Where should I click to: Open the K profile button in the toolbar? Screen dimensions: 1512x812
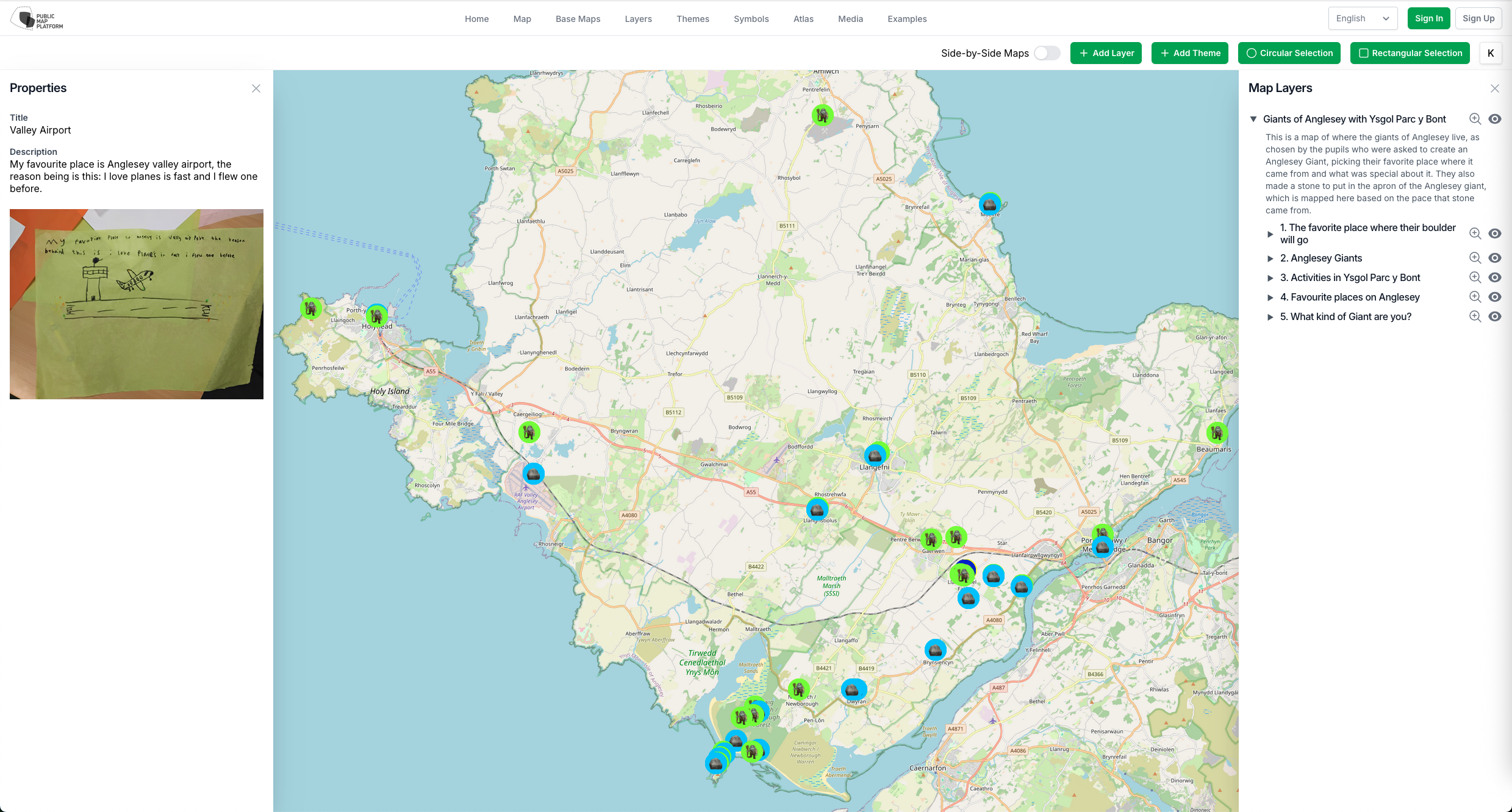pyautogui.click(x=1491, y=53)
